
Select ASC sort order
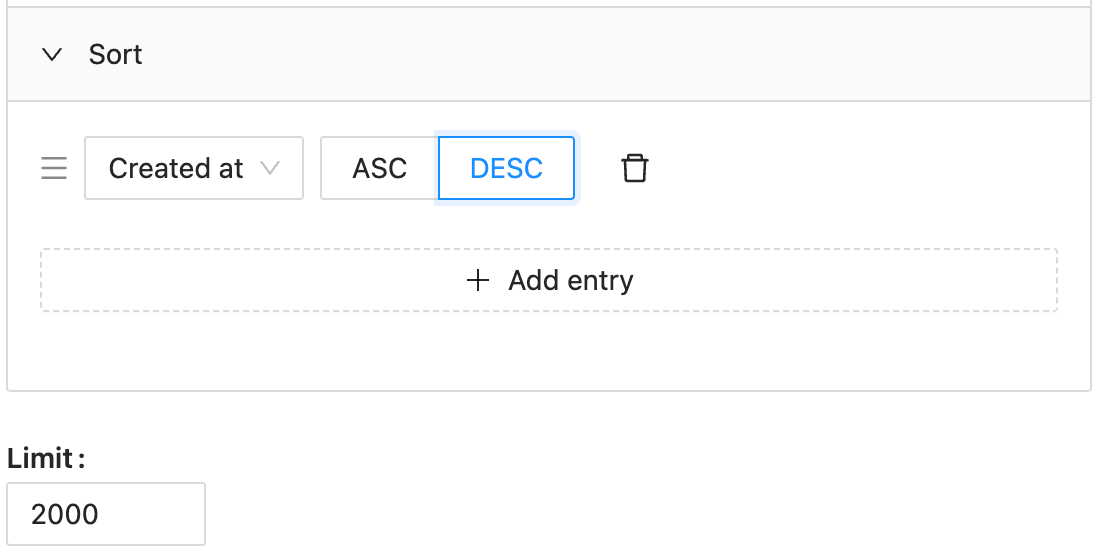pos(380,168)
